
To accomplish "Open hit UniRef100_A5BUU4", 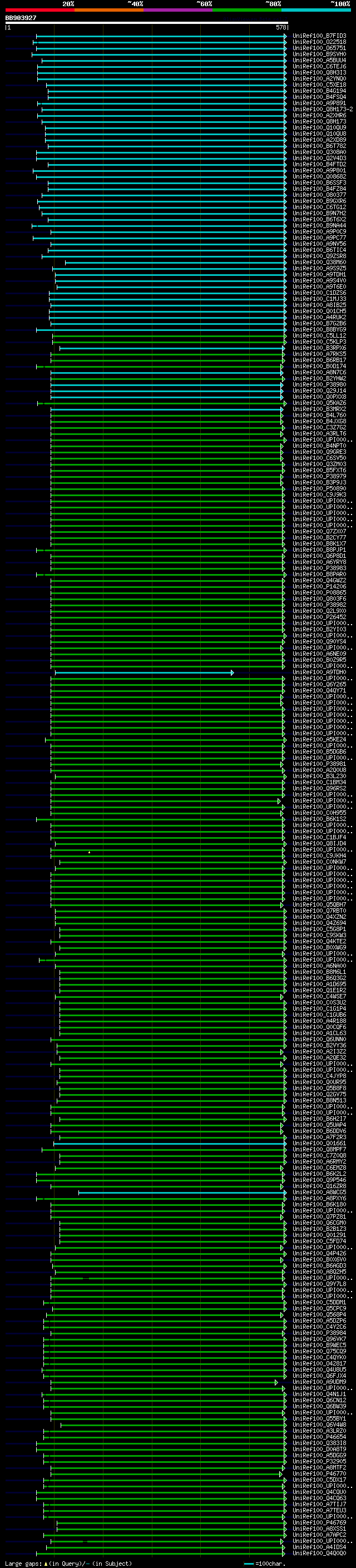I will pos(319,60).
